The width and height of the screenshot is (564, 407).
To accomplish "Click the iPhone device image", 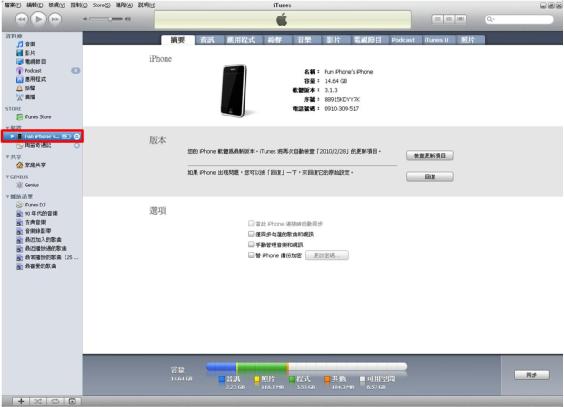I will pos(234,90).
